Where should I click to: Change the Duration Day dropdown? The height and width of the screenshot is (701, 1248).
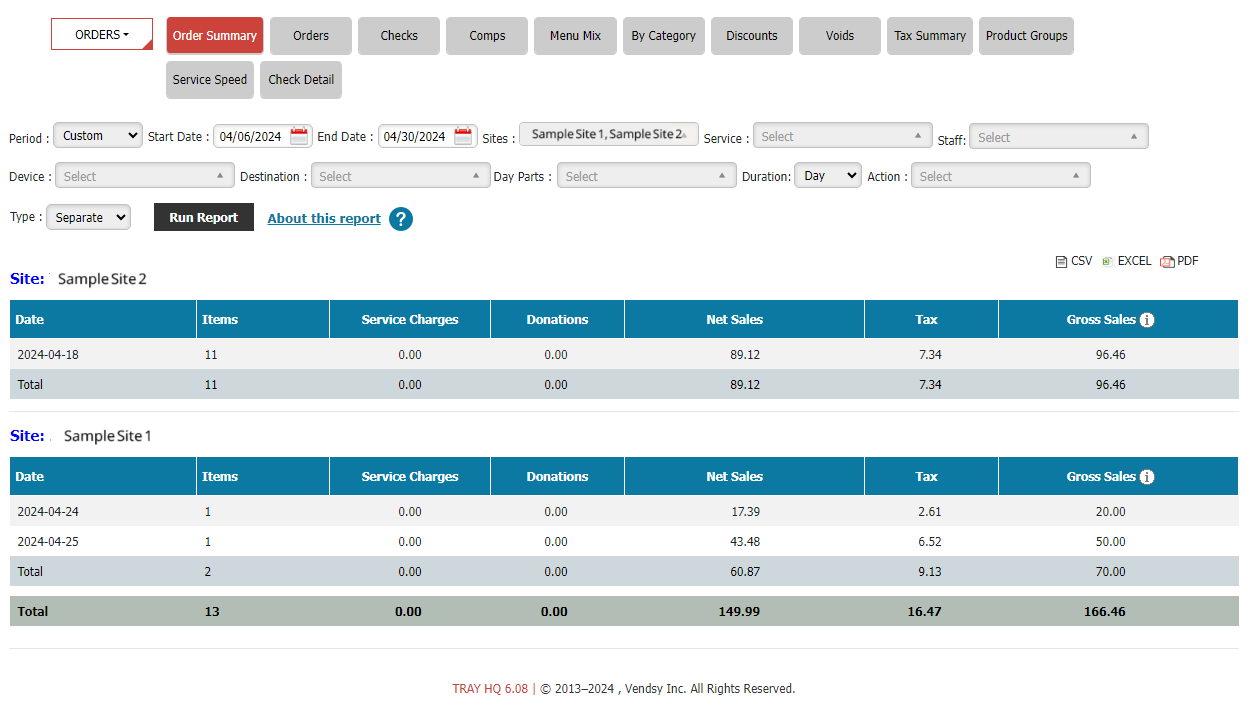828,175
